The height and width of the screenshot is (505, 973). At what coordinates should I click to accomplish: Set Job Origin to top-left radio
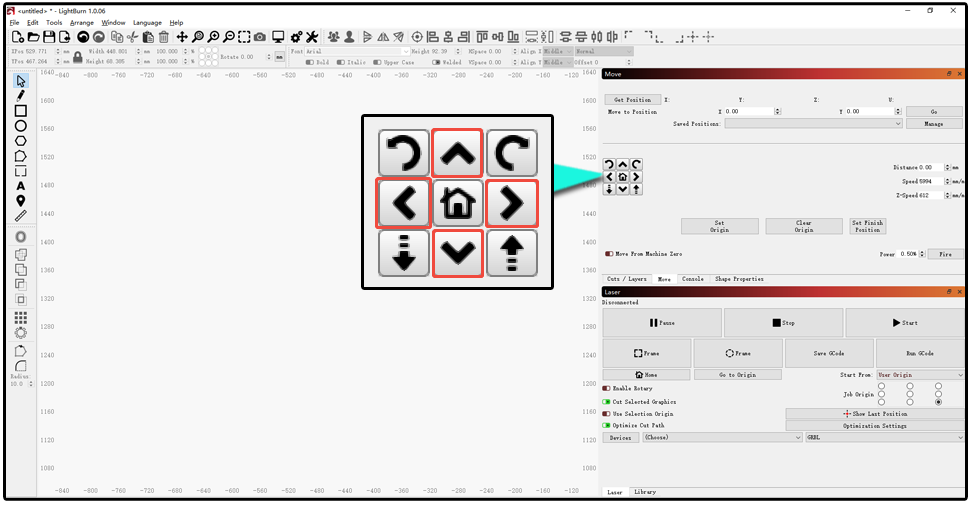(x=881, y=386)
